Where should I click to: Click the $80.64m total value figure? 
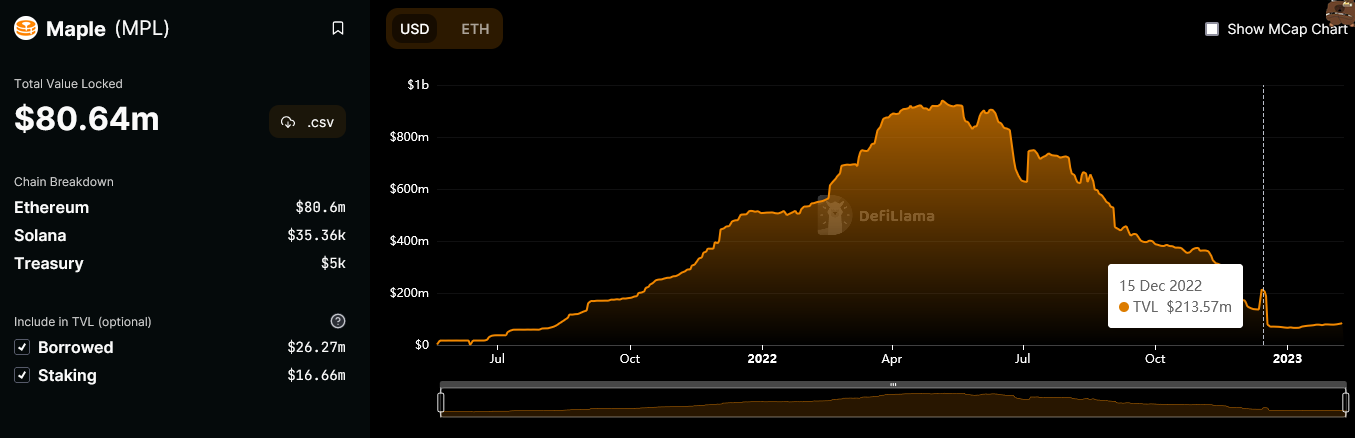coord(87,119)
